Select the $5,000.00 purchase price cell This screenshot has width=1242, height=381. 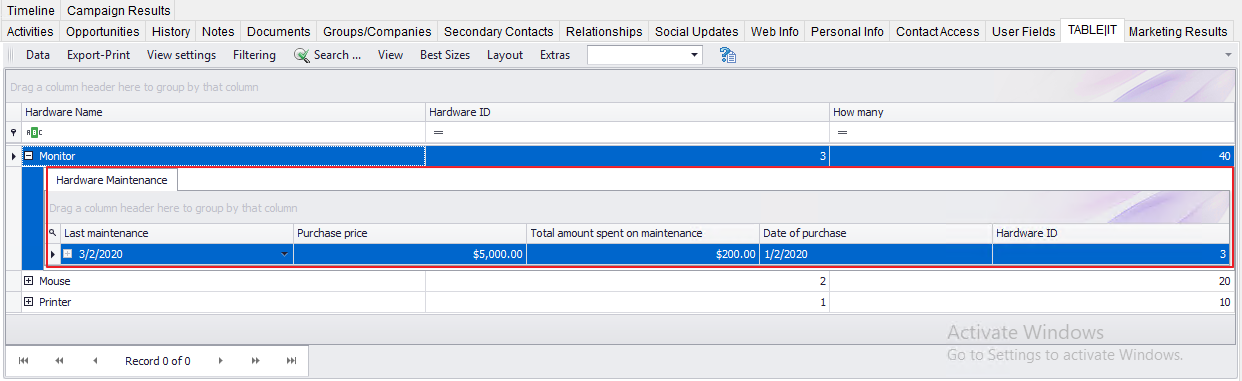pos(410,254)
